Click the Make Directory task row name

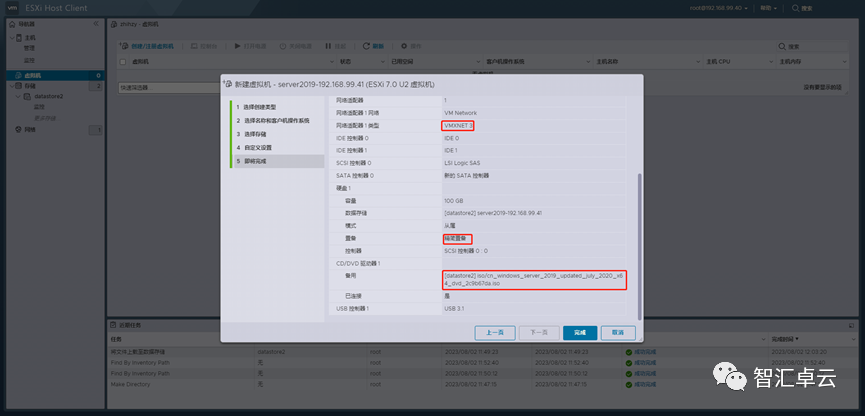click(x=130, y=384)
